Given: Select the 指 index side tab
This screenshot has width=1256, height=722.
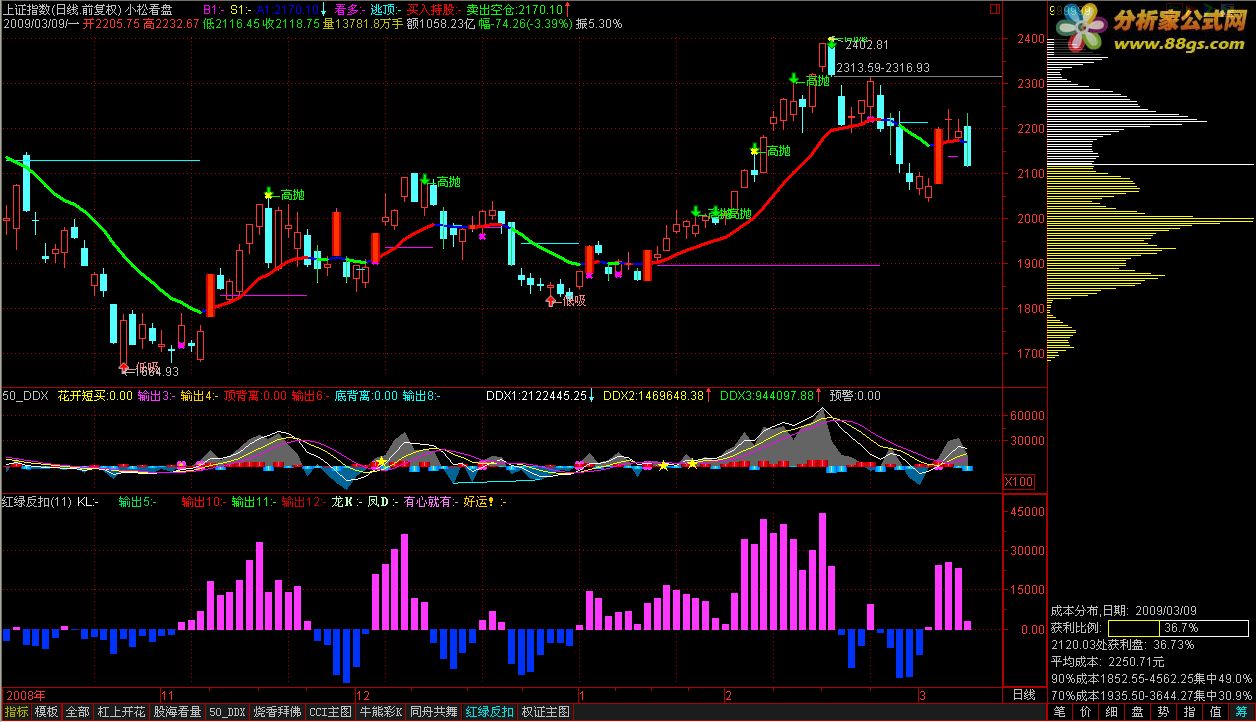Looking at the screenshot, I should tap(1188, 713).
